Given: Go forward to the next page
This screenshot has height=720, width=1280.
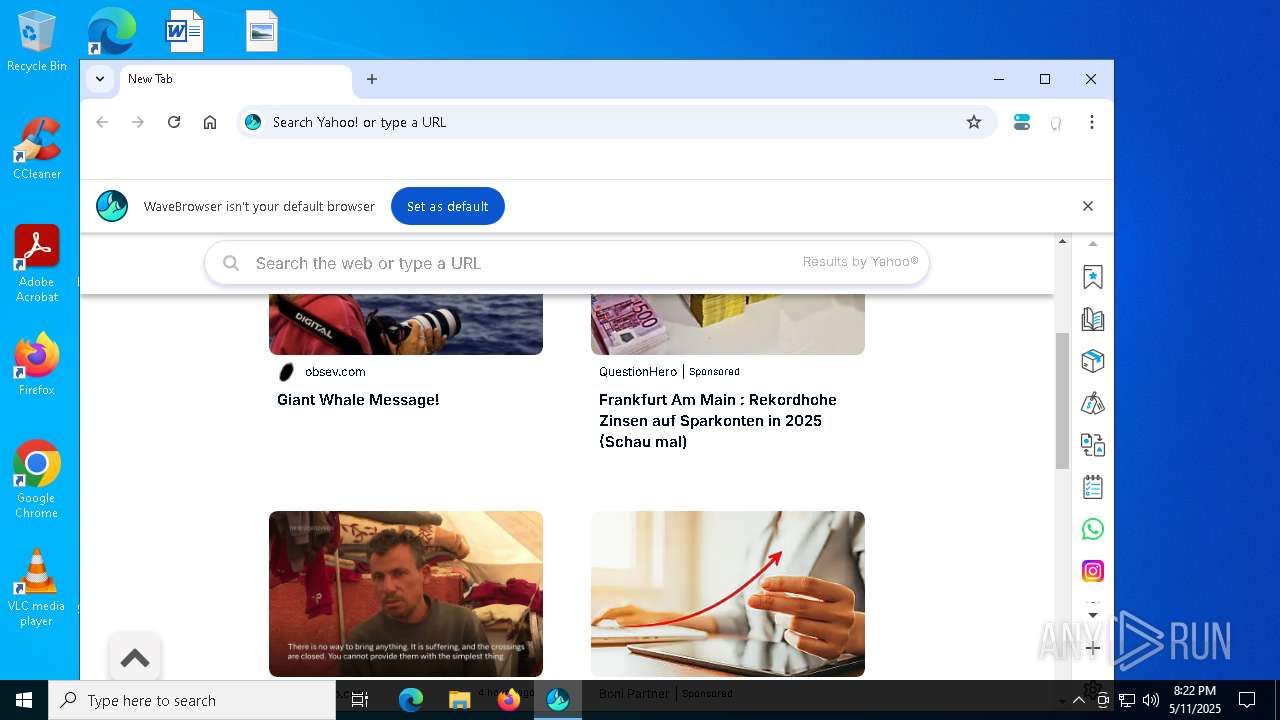Looking at the screenshot, I should [138, 122].
